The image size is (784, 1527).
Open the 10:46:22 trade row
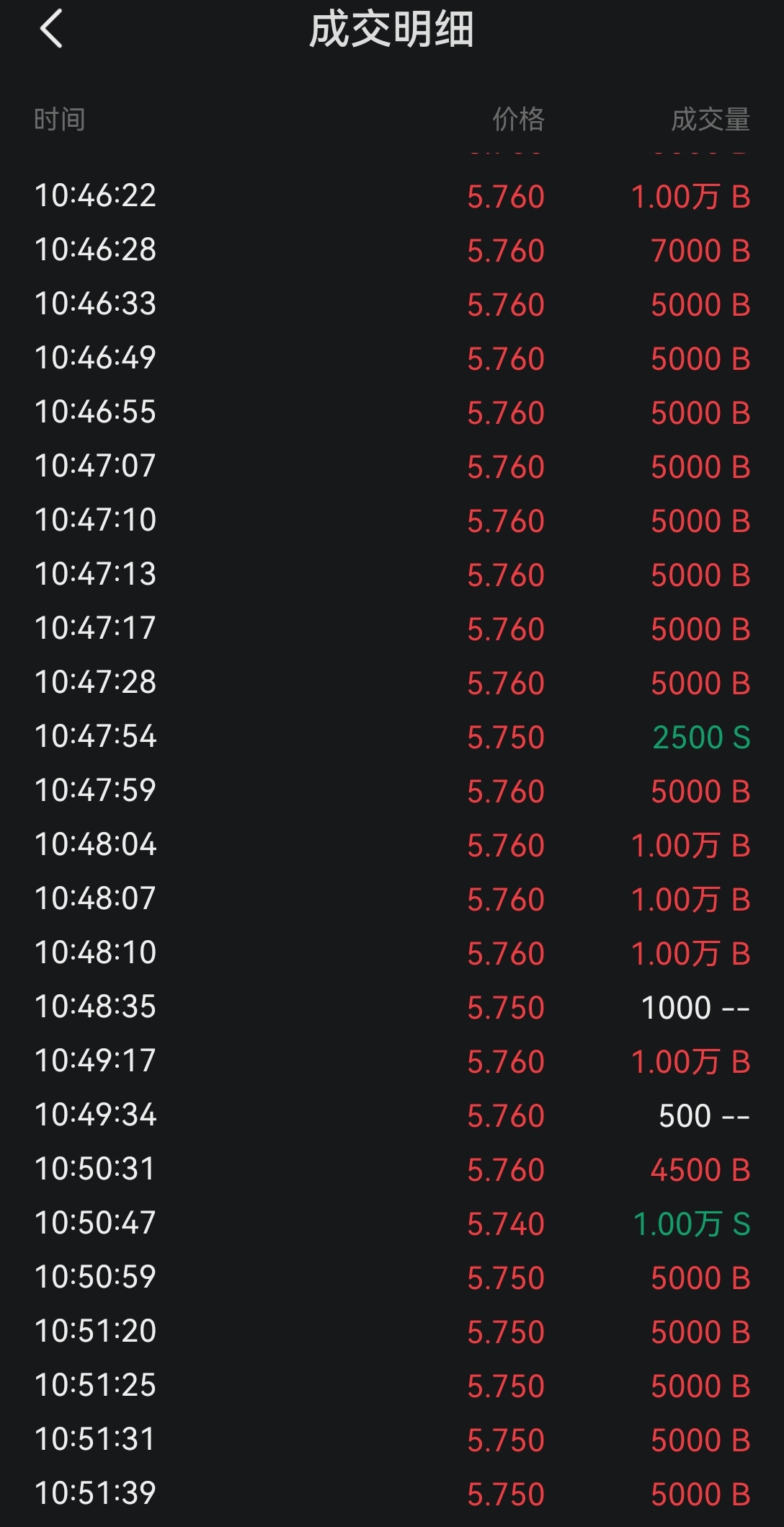point(392,196)
